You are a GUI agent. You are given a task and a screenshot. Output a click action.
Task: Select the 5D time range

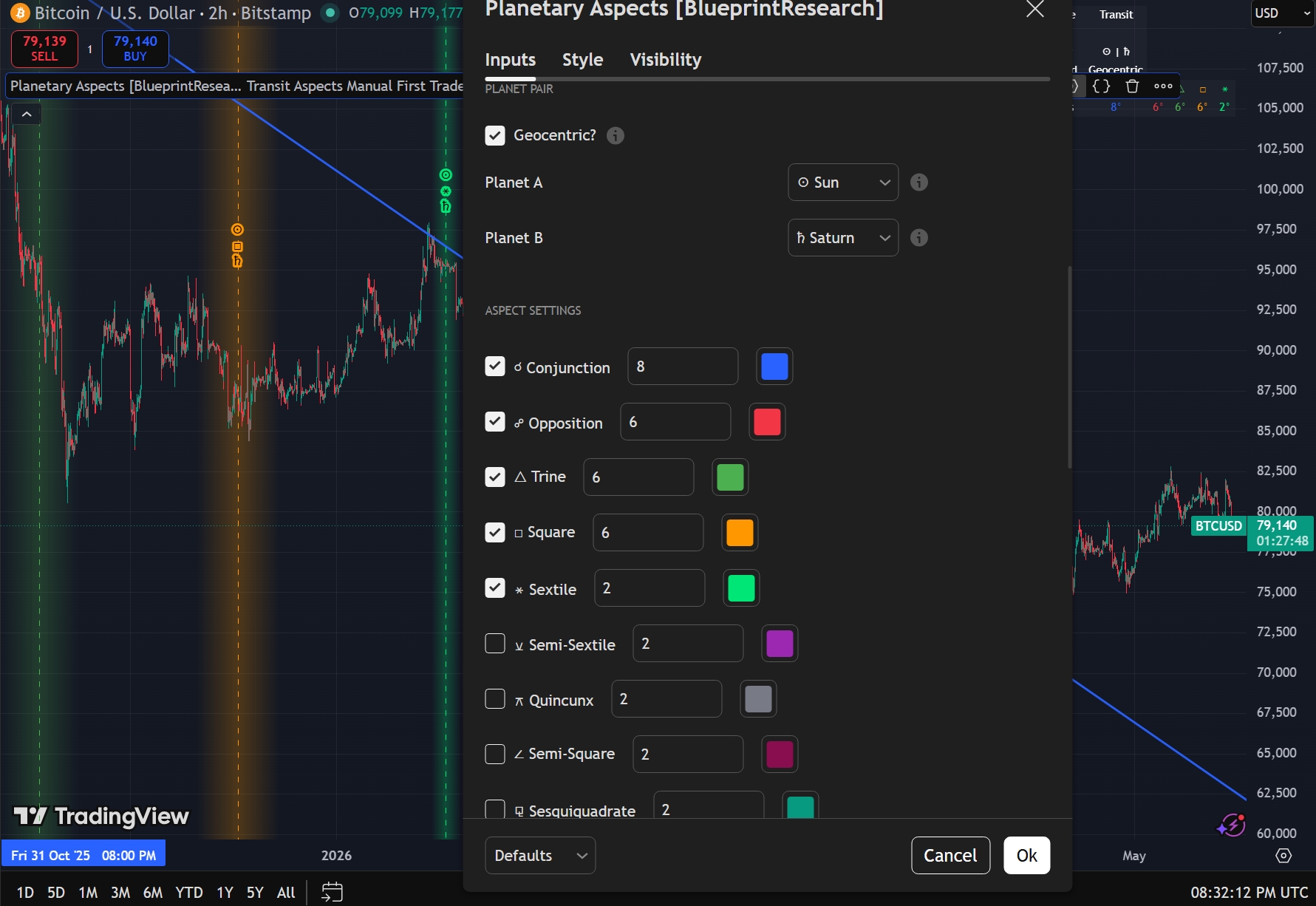tap(56, 893)
